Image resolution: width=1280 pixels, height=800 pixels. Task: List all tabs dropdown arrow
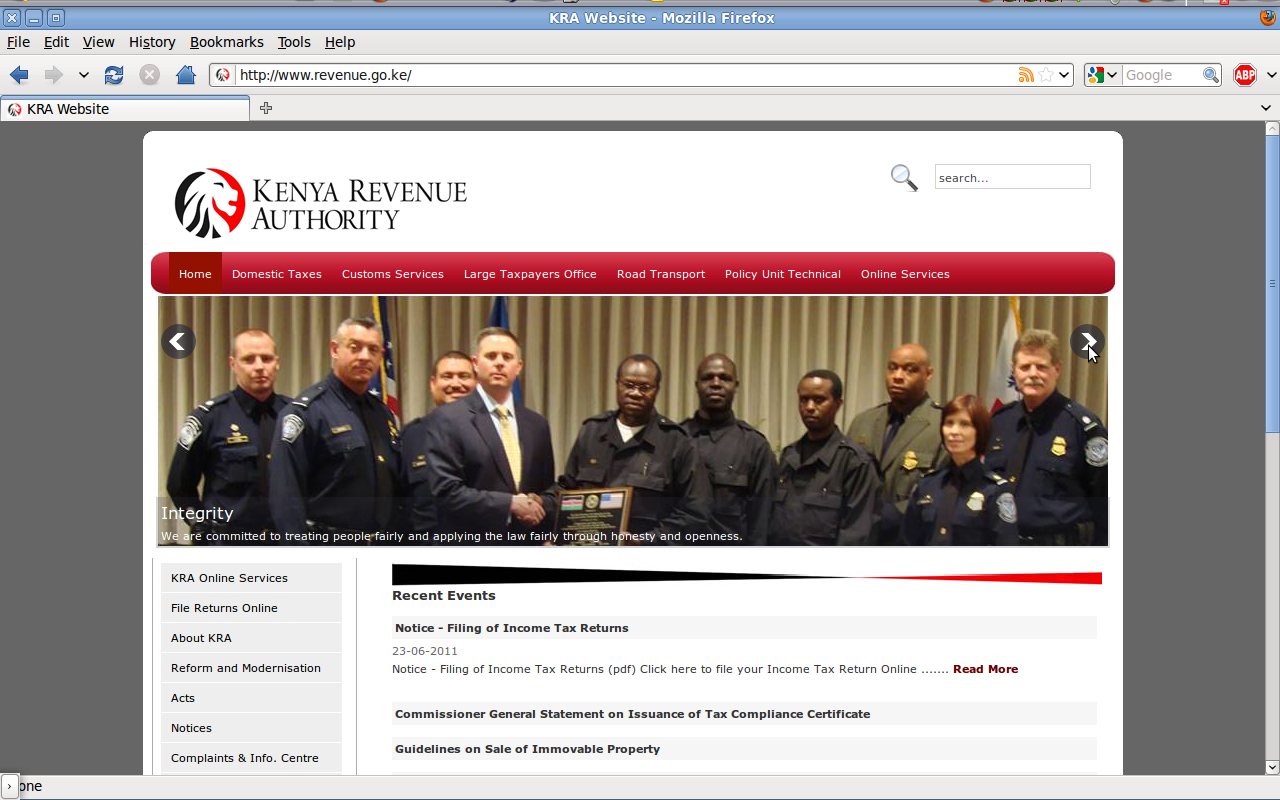(1266, 108)
